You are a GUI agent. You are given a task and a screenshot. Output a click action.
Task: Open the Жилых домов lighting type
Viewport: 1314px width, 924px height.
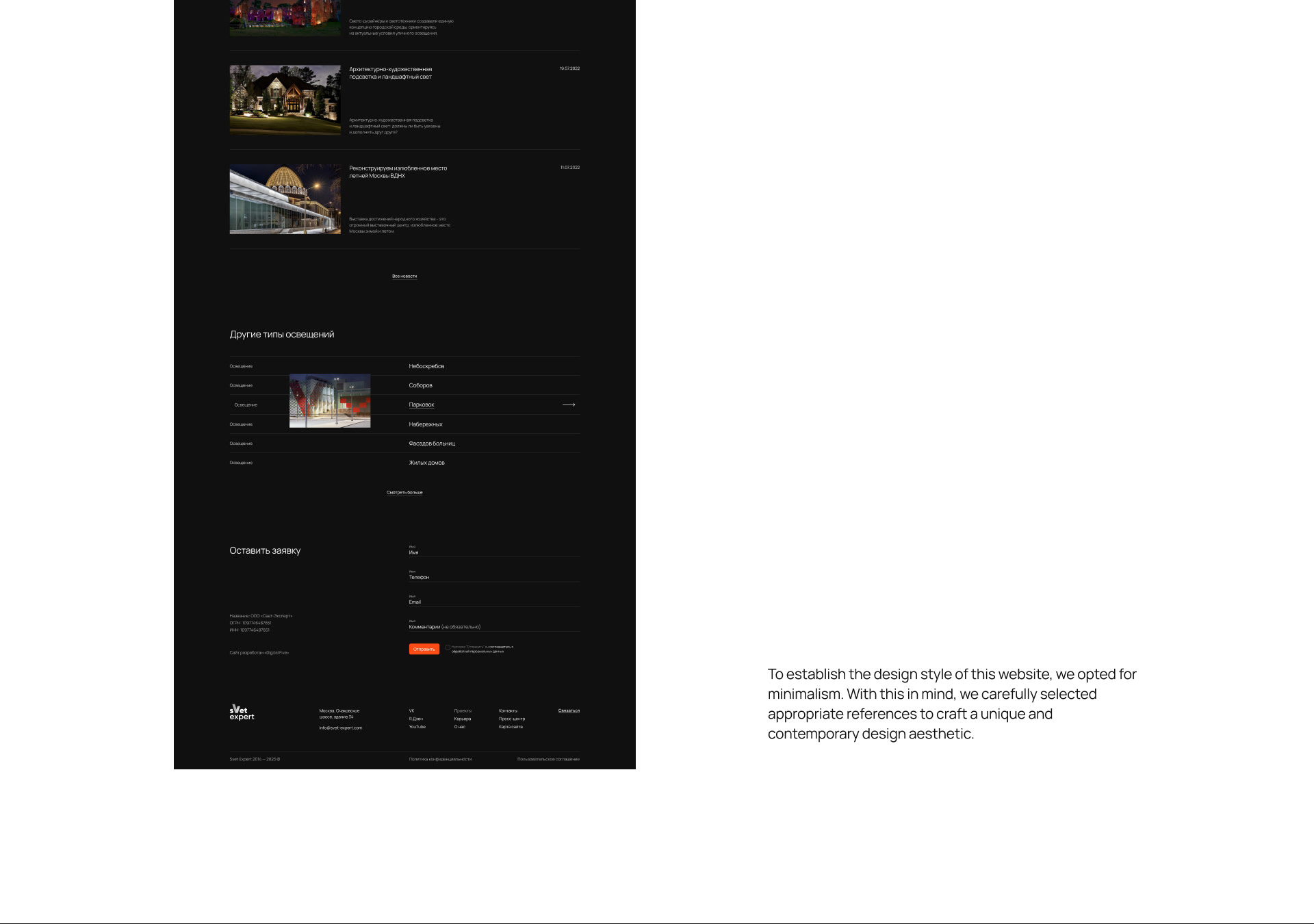pyautogui.click(x=426, y=463)
